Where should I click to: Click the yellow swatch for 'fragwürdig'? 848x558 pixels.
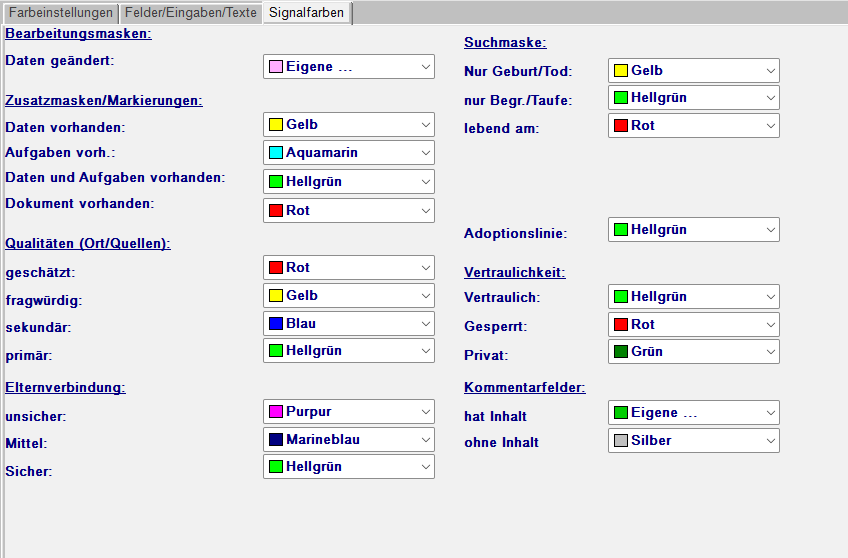click(276, 296)
